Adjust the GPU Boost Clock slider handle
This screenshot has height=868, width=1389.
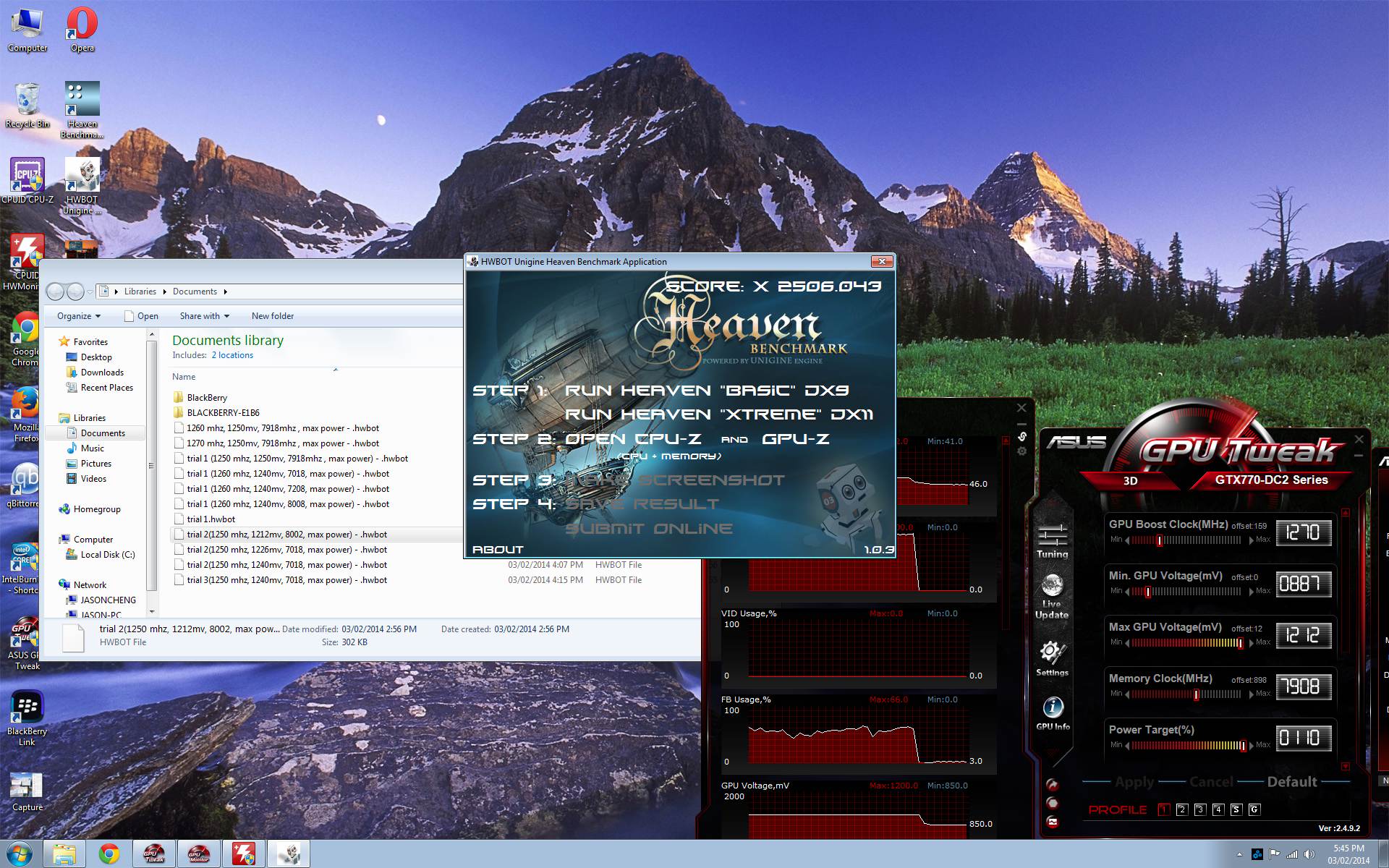pyautogui.click(x=1159, y=540)
